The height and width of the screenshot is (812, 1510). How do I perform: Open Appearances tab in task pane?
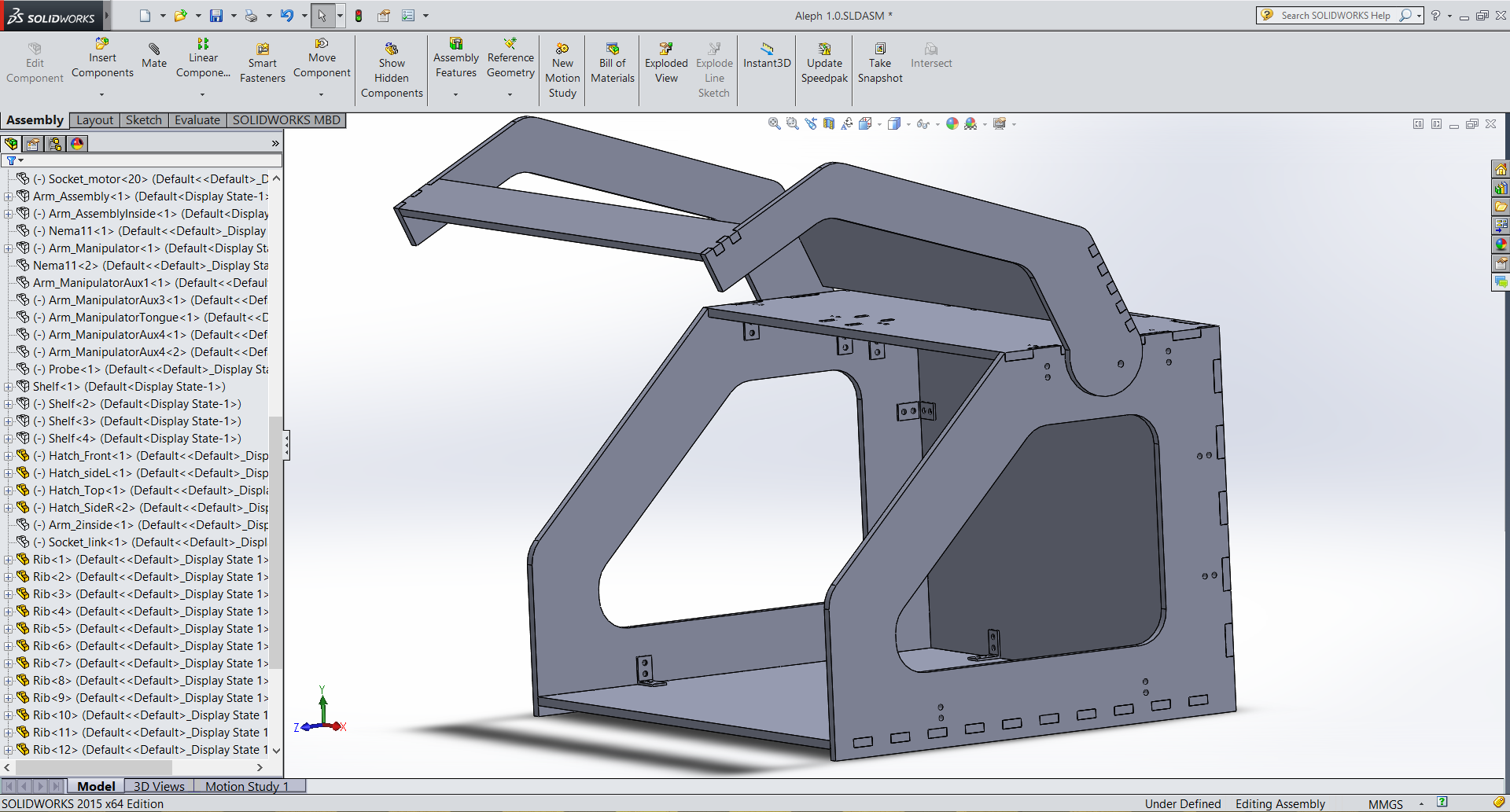(1501, 244)
